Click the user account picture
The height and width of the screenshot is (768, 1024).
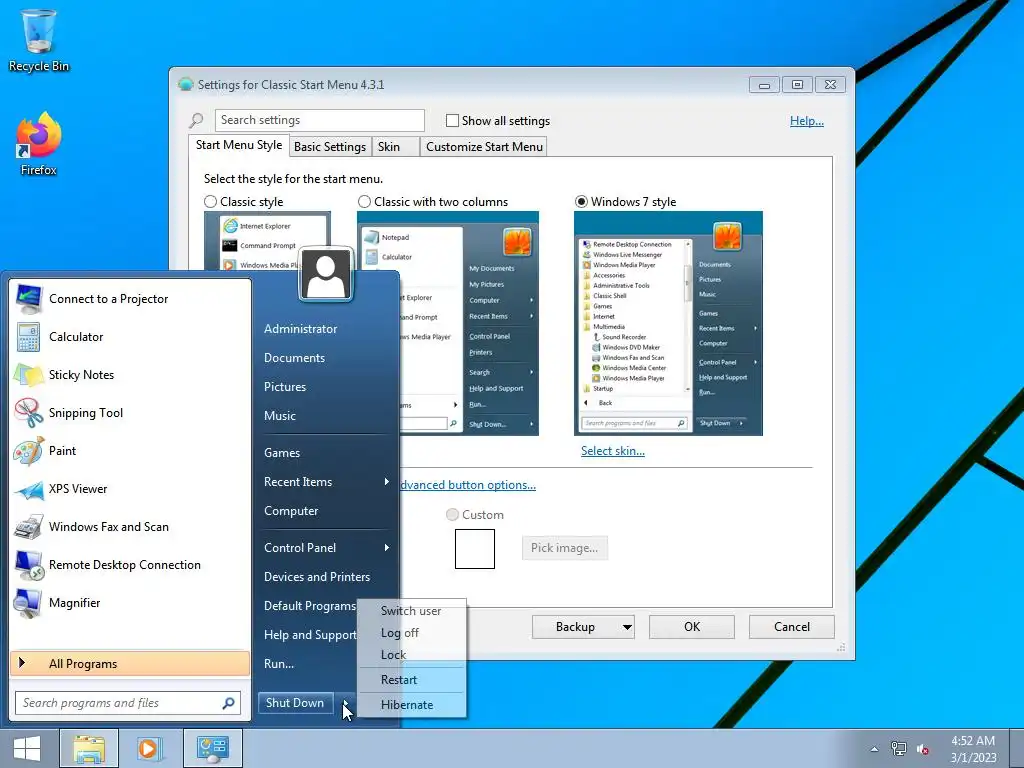tap(327, 274)
